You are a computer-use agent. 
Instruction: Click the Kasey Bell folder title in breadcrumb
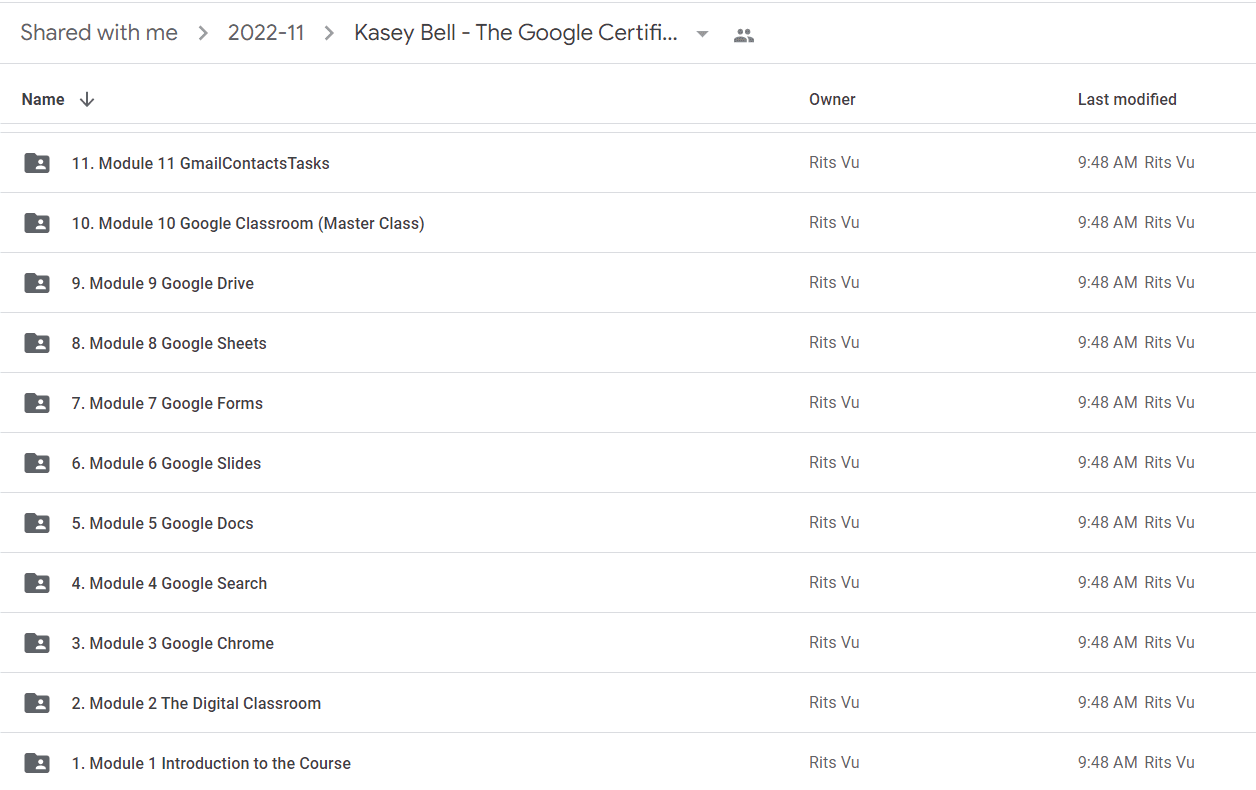516,33
